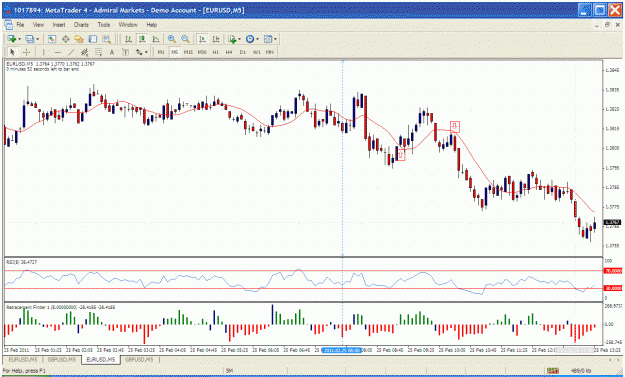Select the Text Label tool (T icon)
The width and height of the screenshot is (625, 377).
click(x=125, y=52)
